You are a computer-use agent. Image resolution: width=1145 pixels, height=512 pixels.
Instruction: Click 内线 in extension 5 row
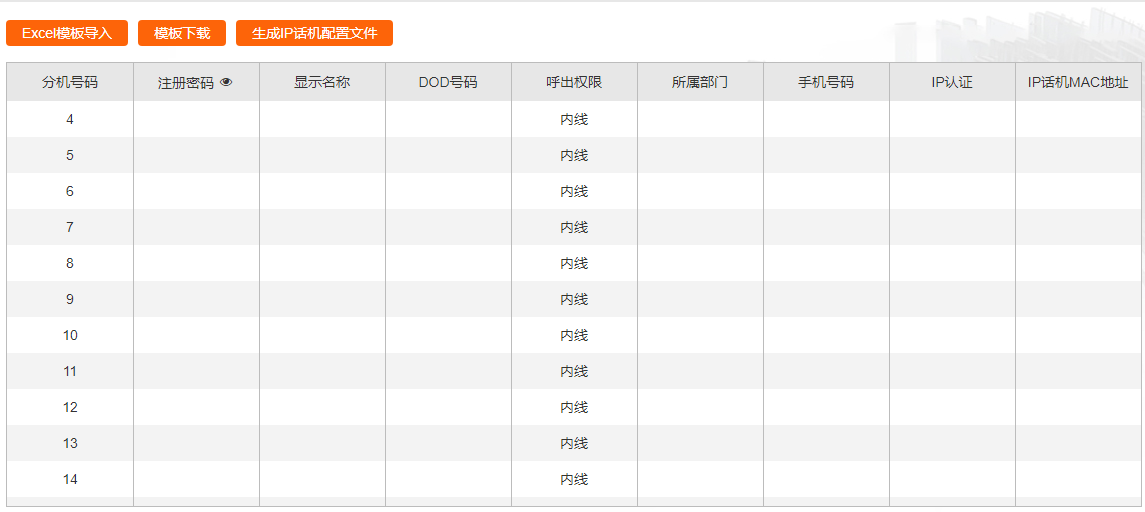(574, 156)
